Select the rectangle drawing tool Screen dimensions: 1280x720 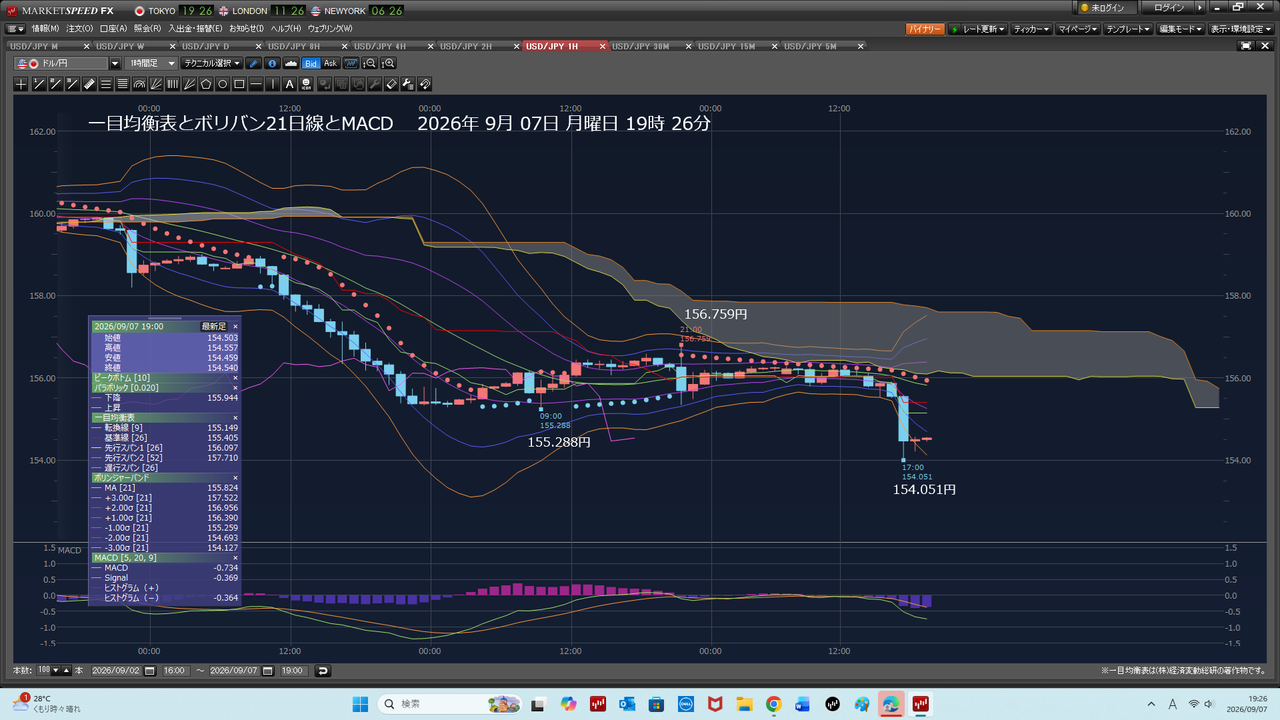point(239,84)
